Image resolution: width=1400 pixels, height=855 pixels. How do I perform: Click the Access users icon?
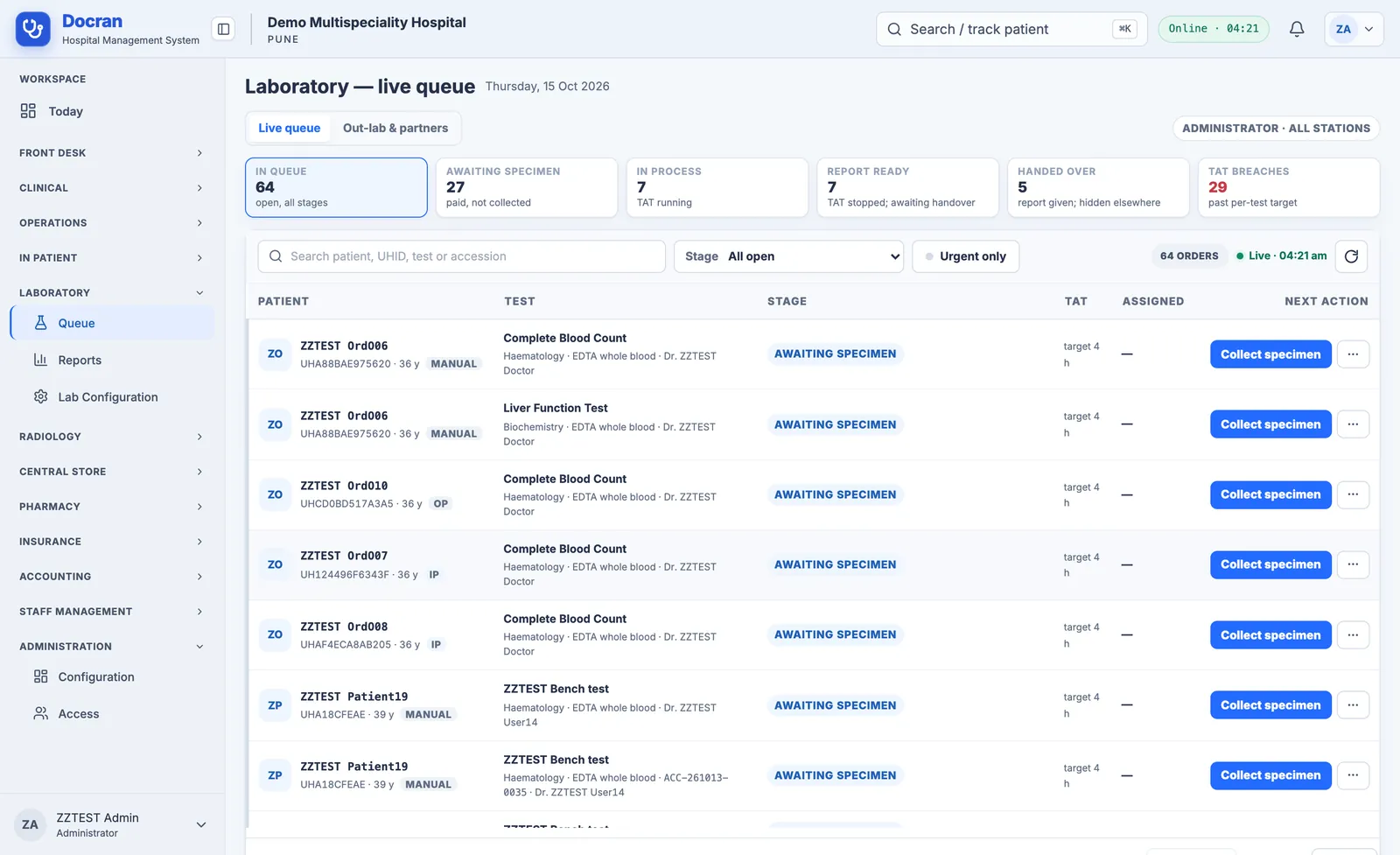click(41, 713)
